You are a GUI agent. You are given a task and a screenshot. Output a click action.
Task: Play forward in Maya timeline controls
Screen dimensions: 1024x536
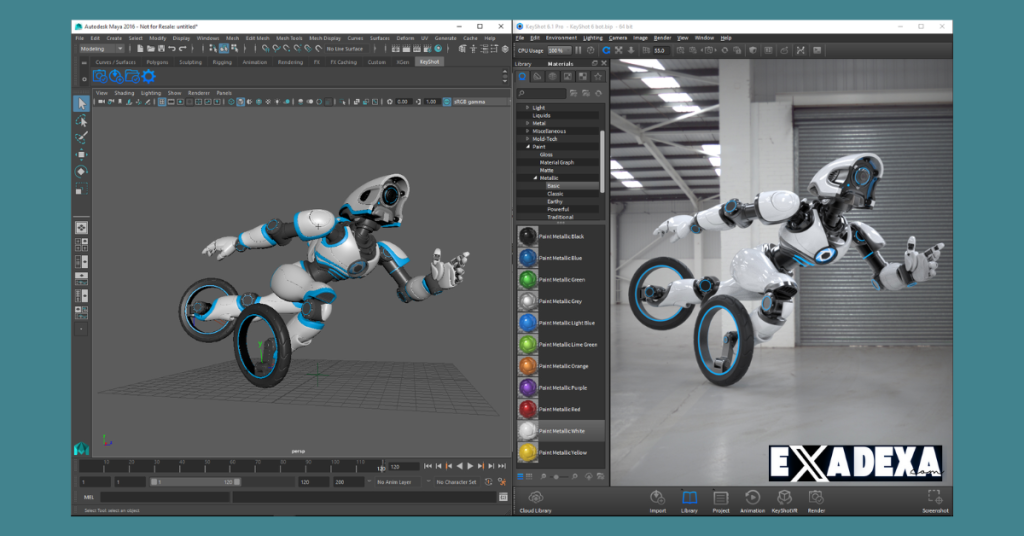(470, 466)
